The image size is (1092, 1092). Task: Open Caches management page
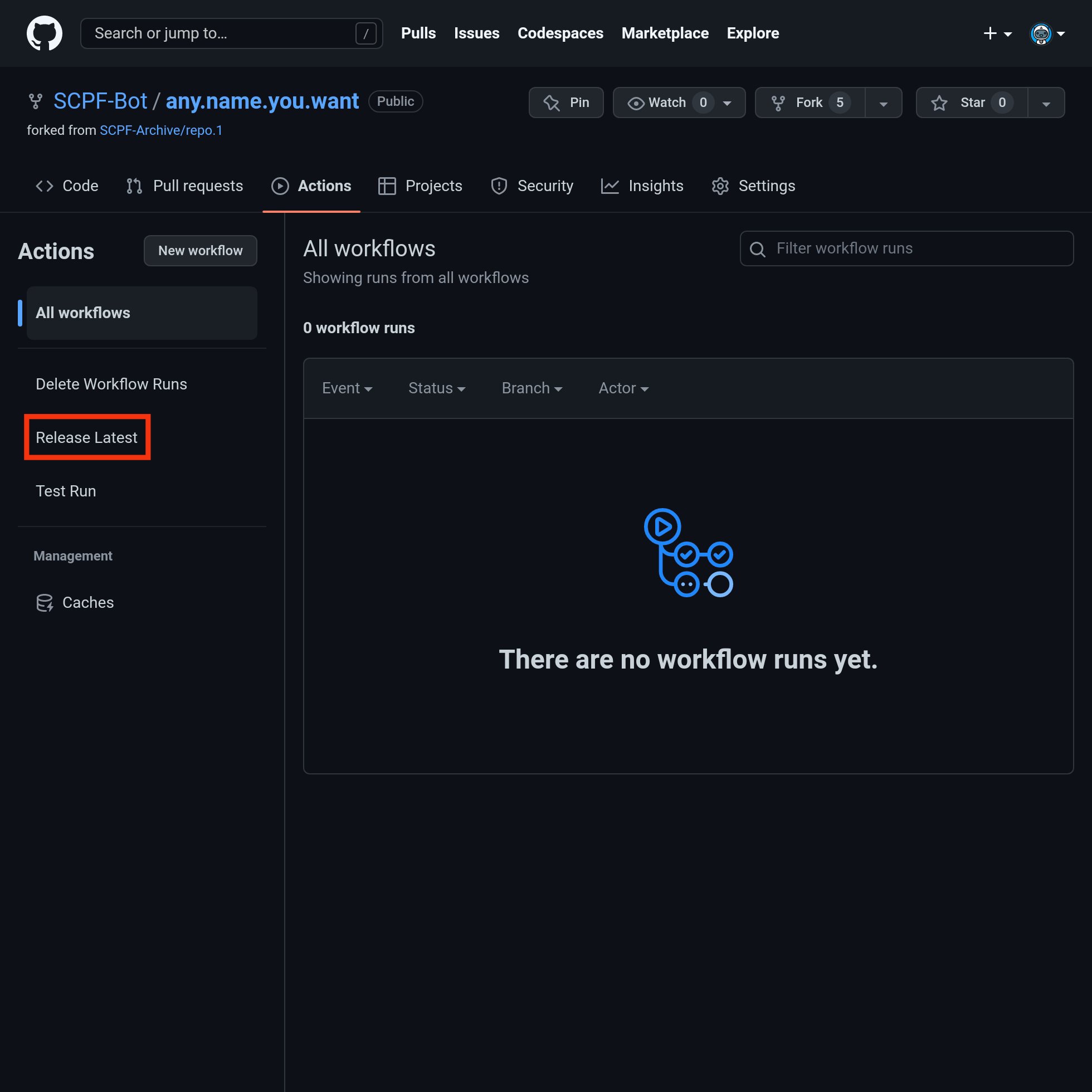coord(87,602)
